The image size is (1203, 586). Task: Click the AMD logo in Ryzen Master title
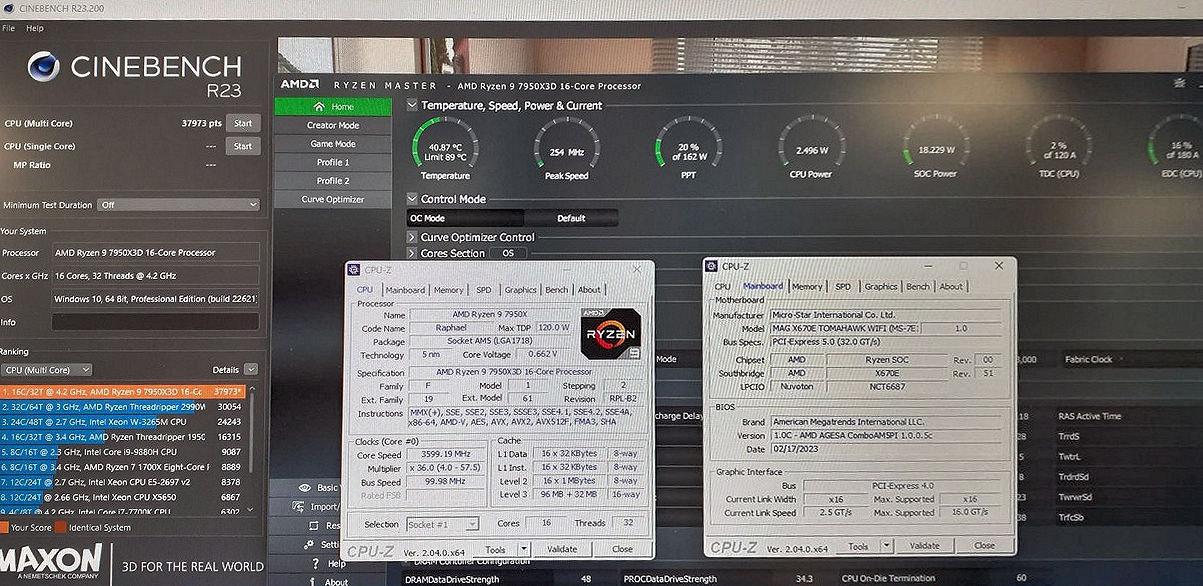[299, 85]
